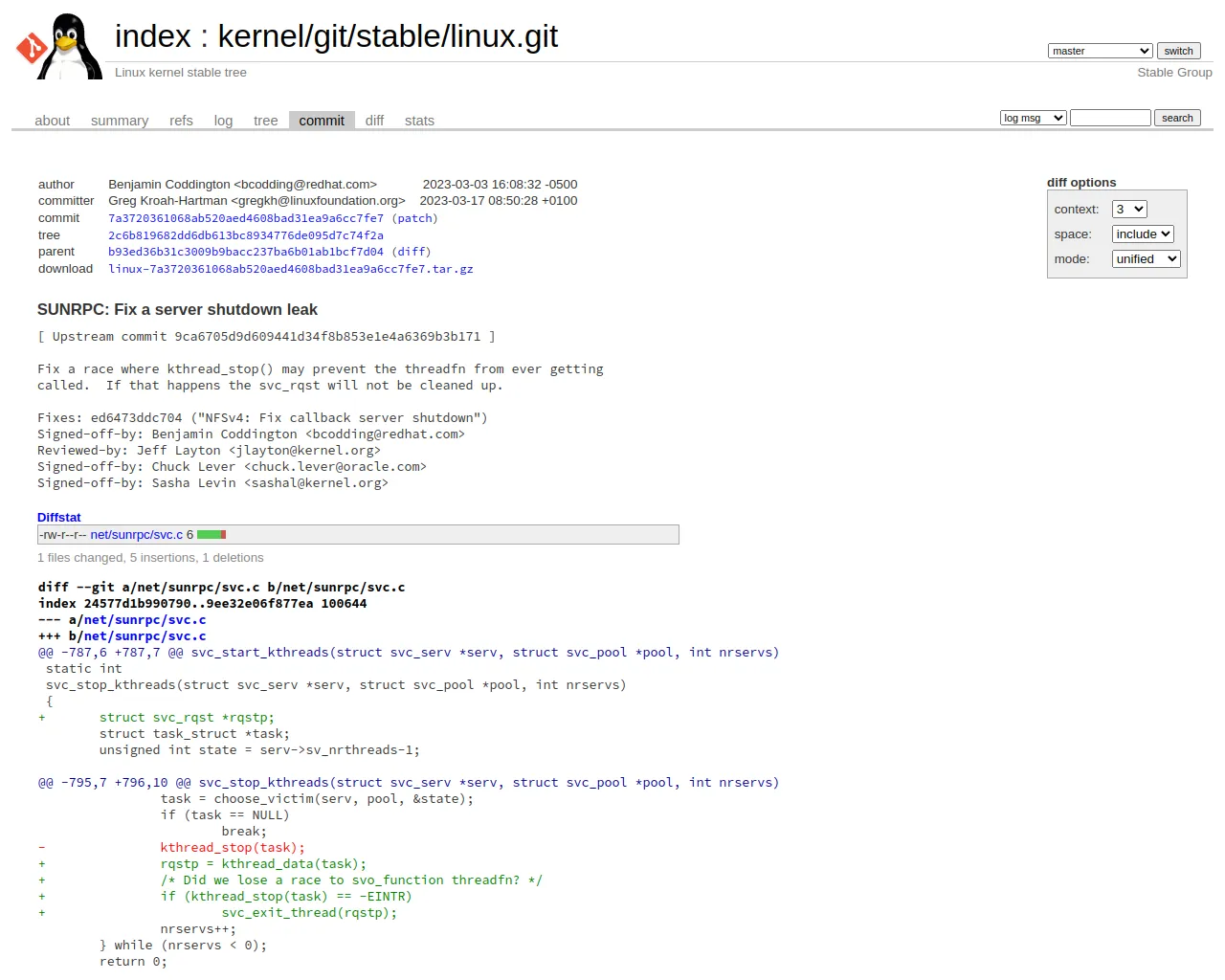
Task: Click the first hunk header @@ -787,6 +787,7
Action: point(409,653)
